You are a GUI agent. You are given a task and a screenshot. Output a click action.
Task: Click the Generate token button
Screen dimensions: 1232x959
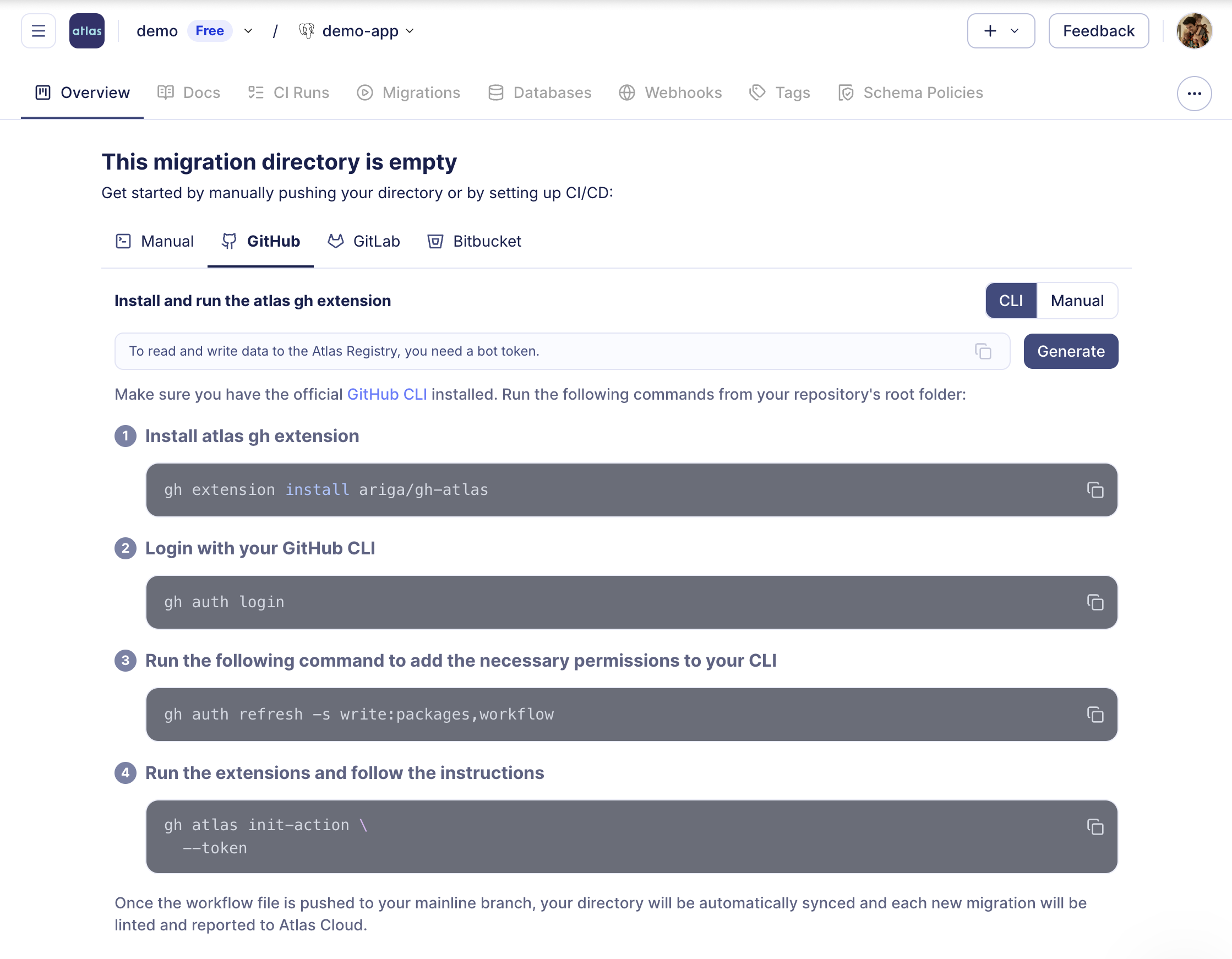click(1070, 351)
